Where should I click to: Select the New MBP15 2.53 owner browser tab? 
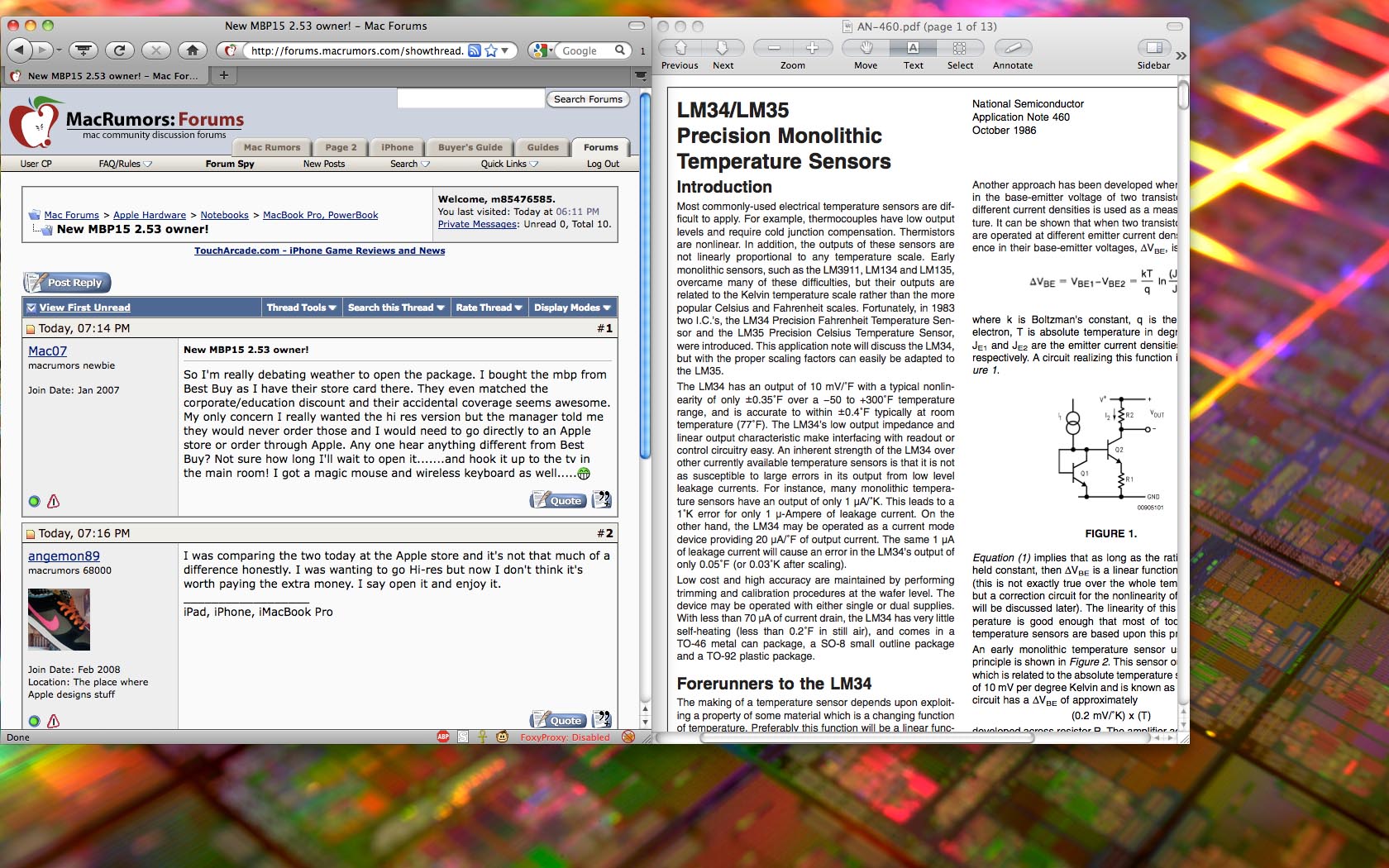105,75
